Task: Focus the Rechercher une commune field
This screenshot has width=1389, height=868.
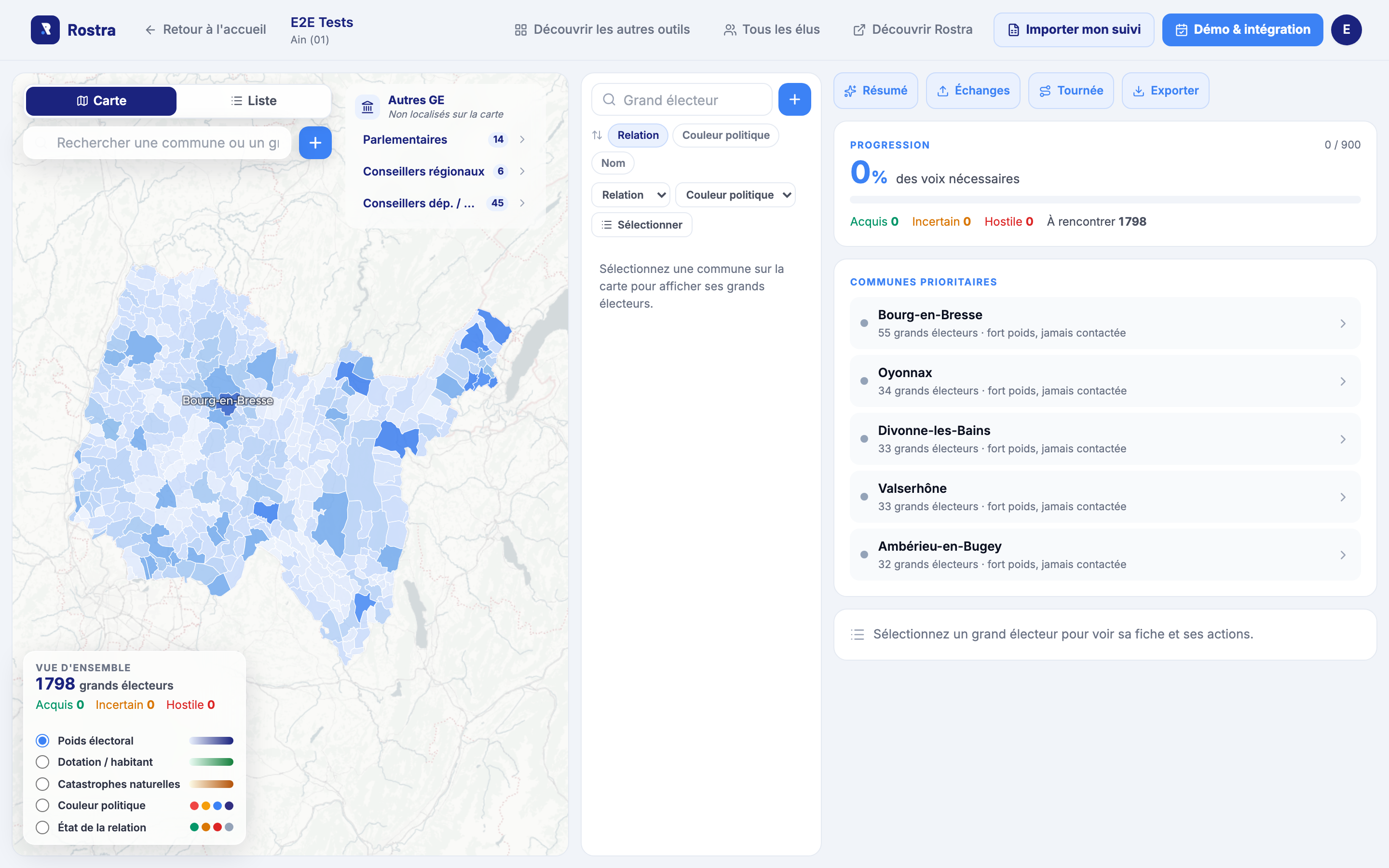Action: [157, 143]
